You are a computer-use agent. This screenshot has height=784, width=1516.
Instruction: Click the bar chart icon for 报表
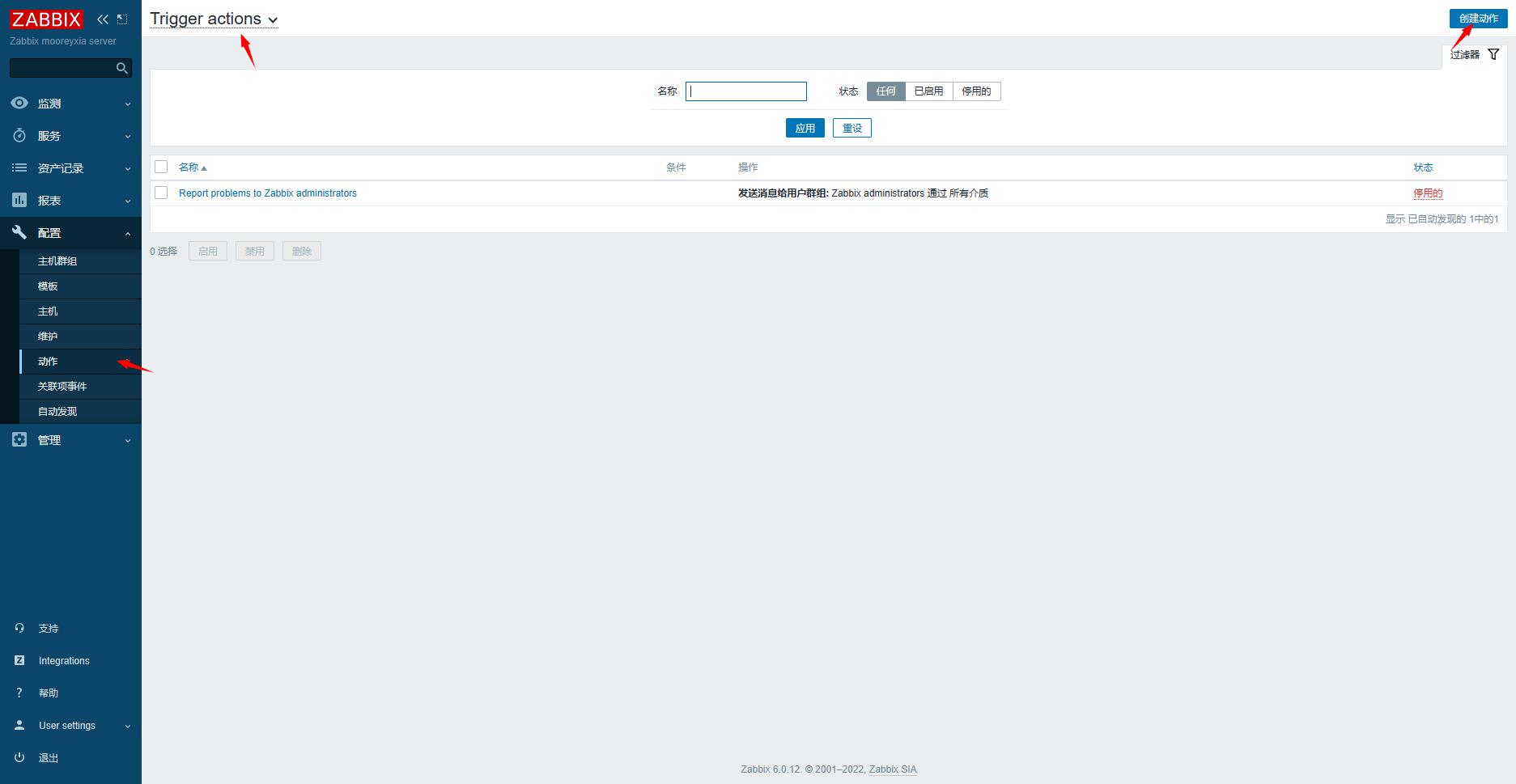coord(19,200)
